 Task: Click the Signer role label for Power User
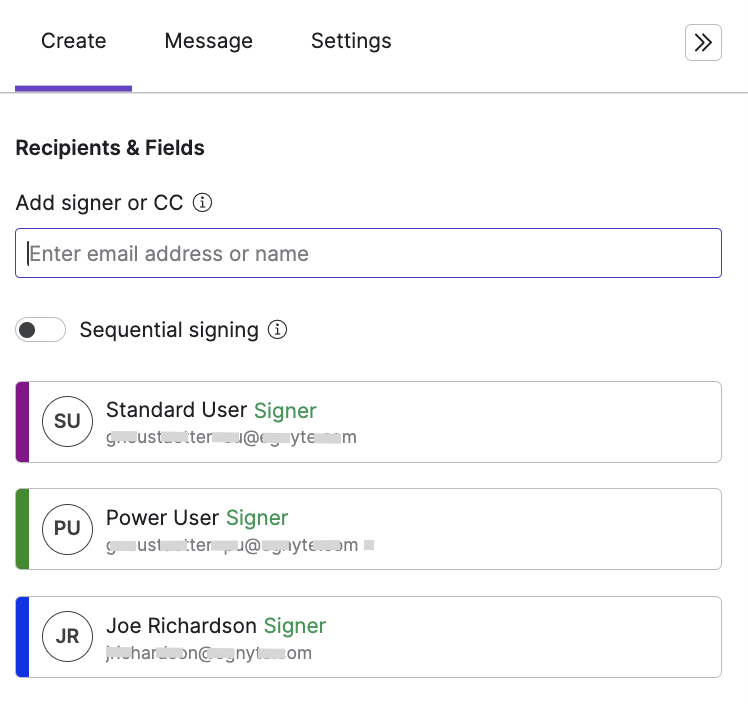click(257, 518)
